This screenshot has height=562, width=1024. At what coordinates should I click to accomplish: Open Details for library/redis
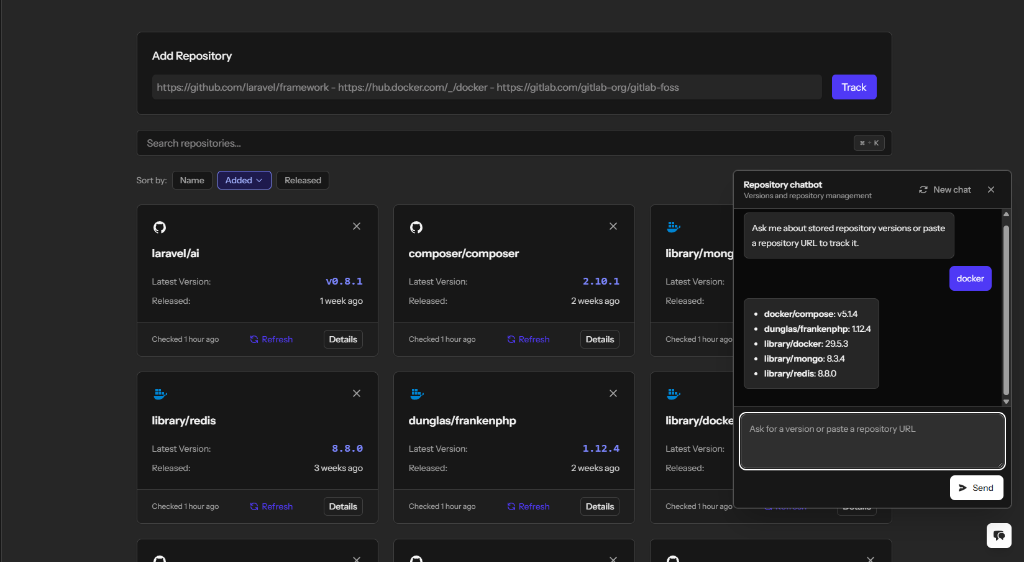pos(343,507)
